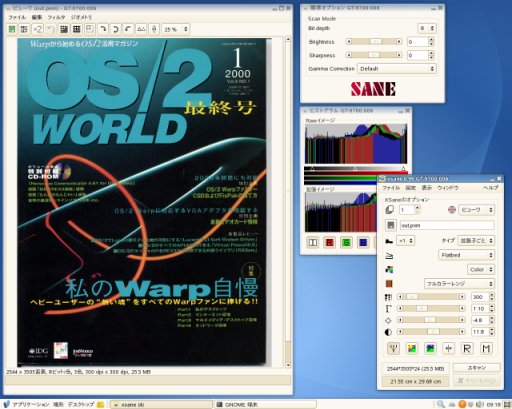This screenshot has width=512, height=409.
Task: Click the スキャン scan button
Action: click(477, 368)
